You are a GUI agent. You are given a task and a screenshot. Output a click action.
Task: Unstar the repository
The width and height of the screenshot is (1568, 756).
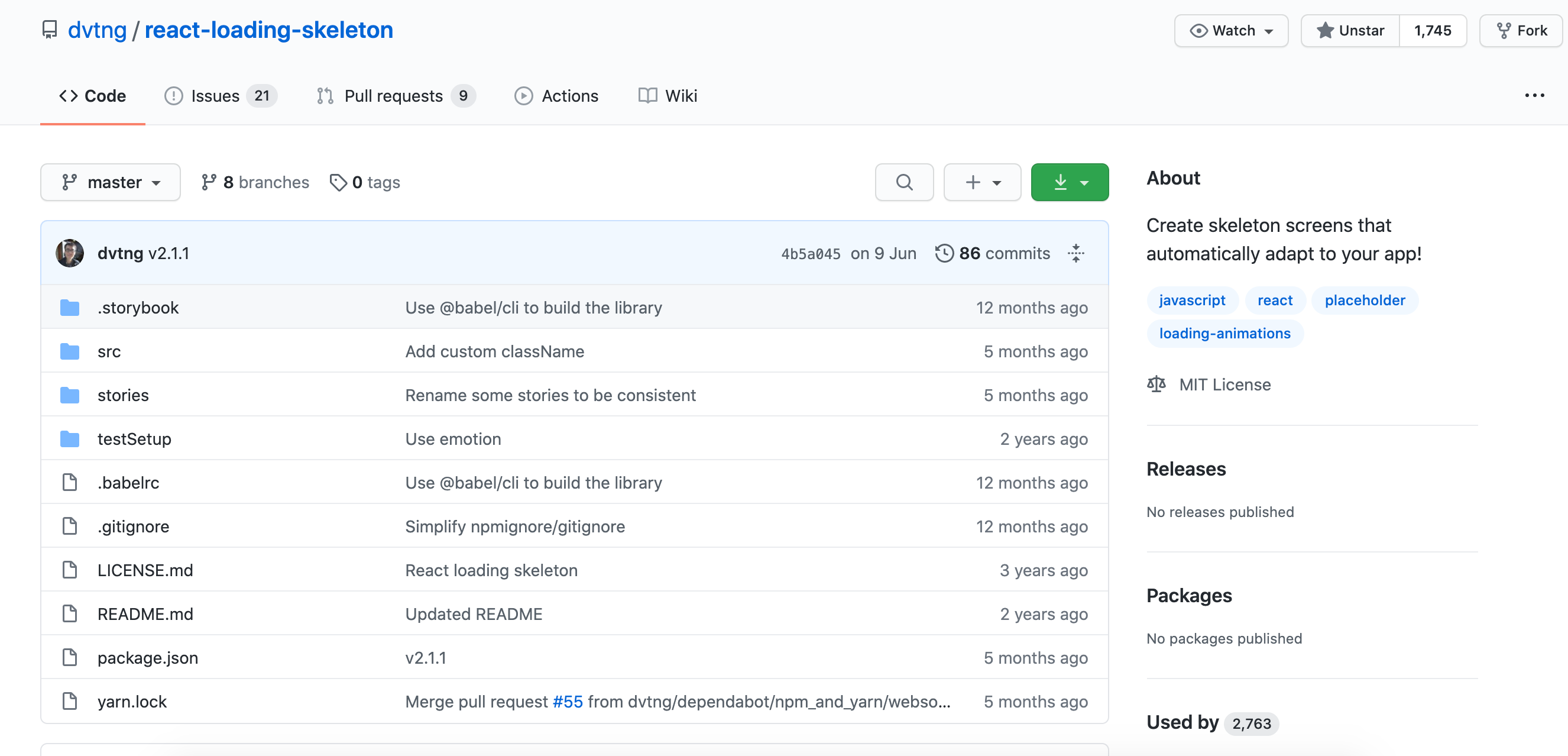[x=1350, y=30]
